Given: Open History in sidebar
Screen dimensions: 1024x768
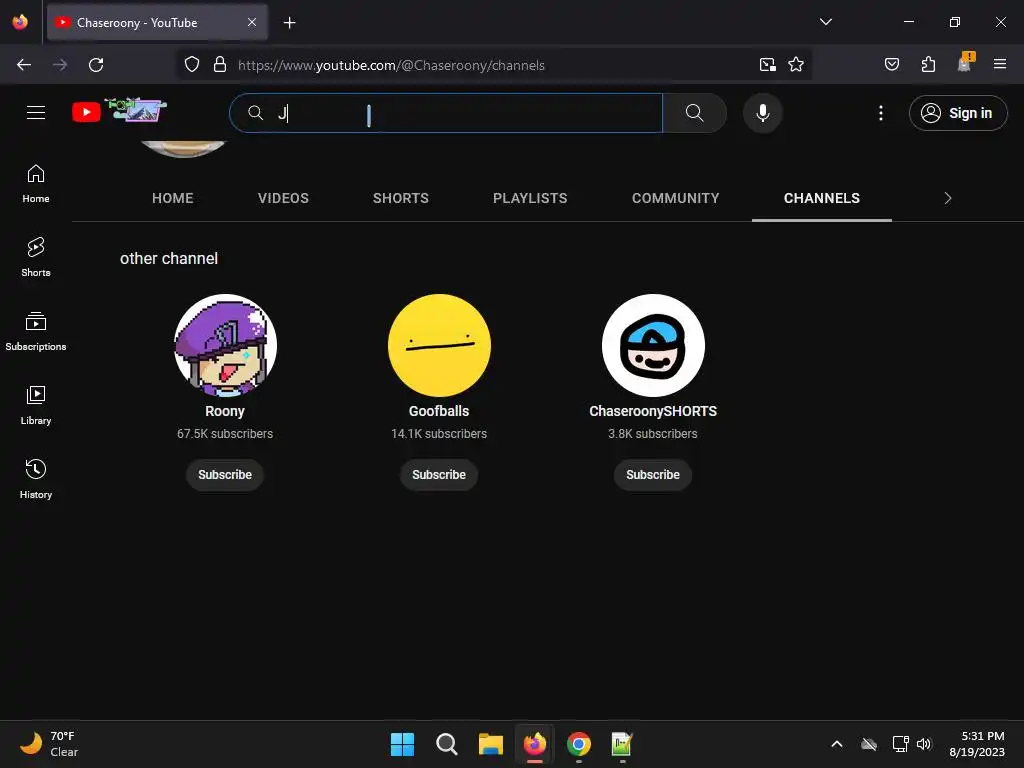Looking at the screenshot, I should coord(36,479).
